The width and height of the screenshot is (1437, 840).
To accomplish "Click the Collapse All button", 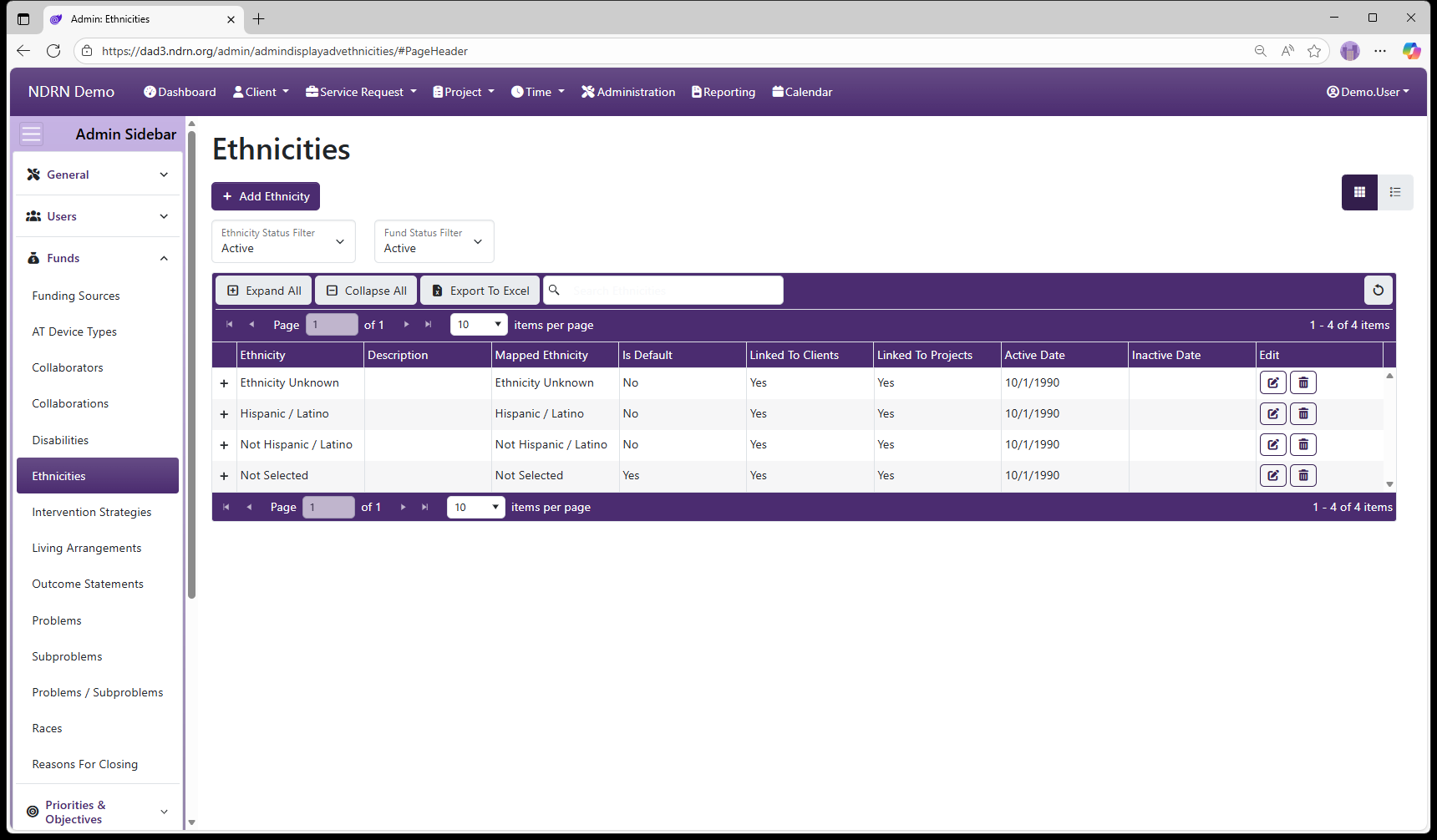I will point(367,291).
